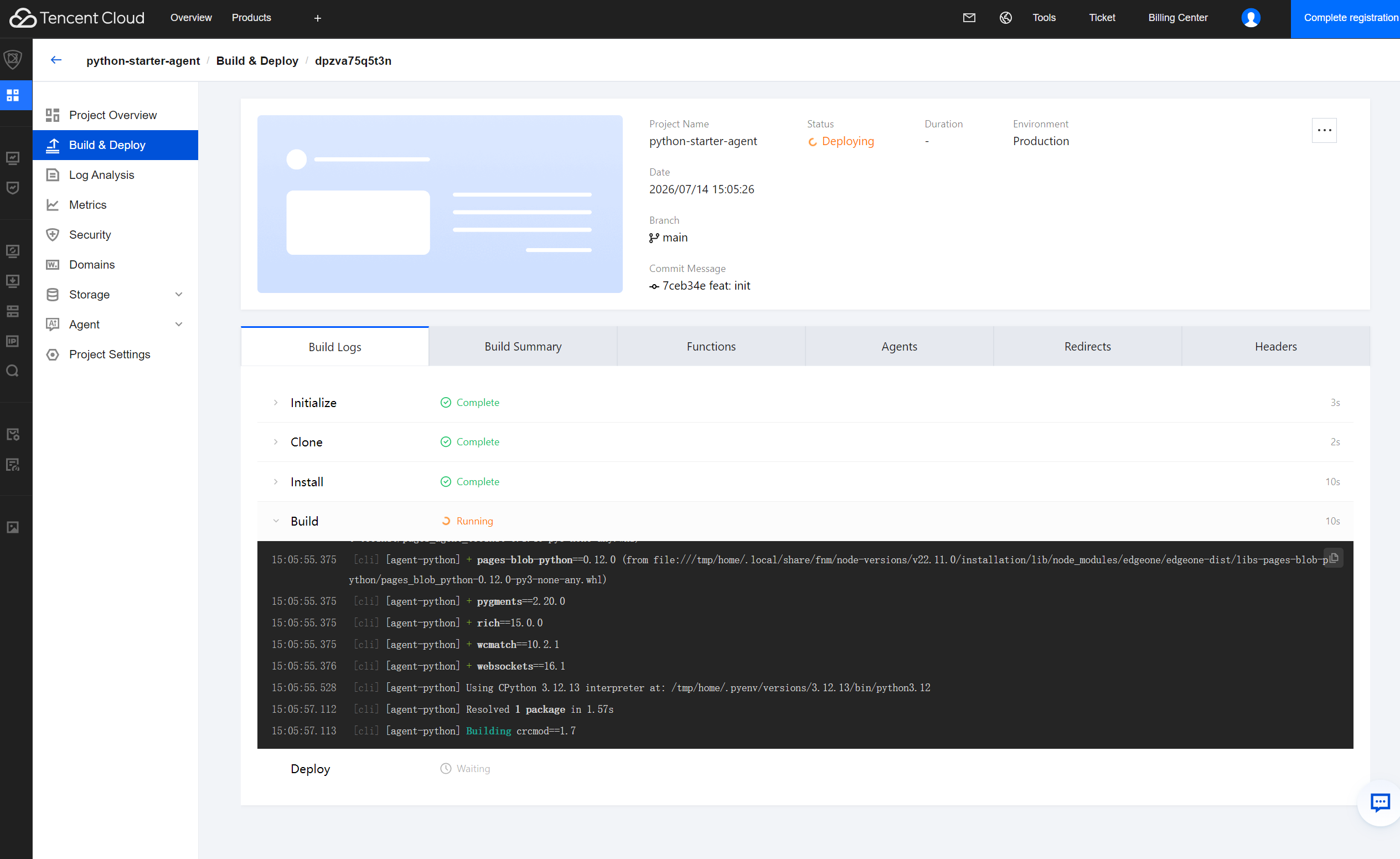Expand the Storage submenu chevron
The image size is (1400, 859).
(178, 294)
